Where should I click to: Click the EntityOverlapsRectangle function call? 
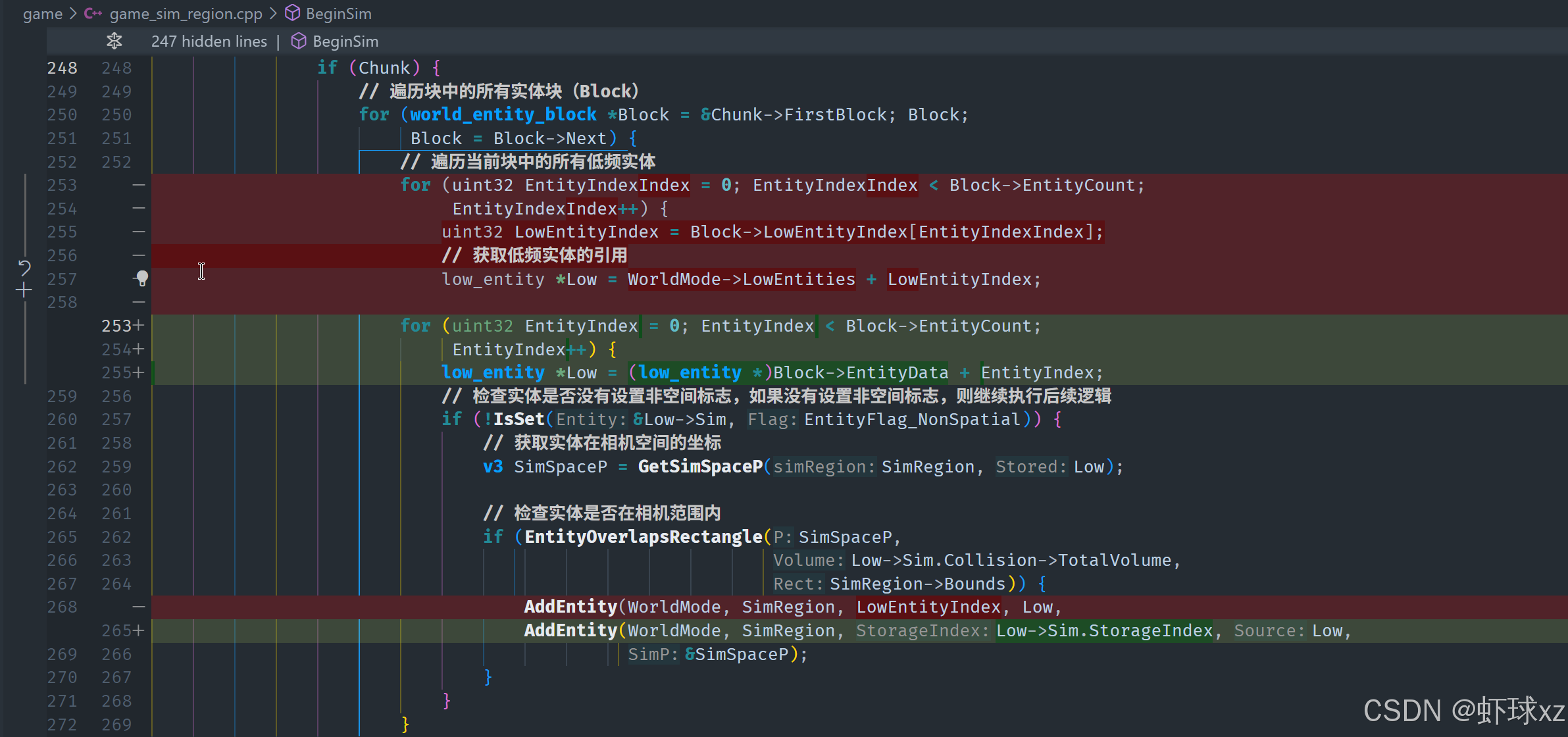(642, 537)
